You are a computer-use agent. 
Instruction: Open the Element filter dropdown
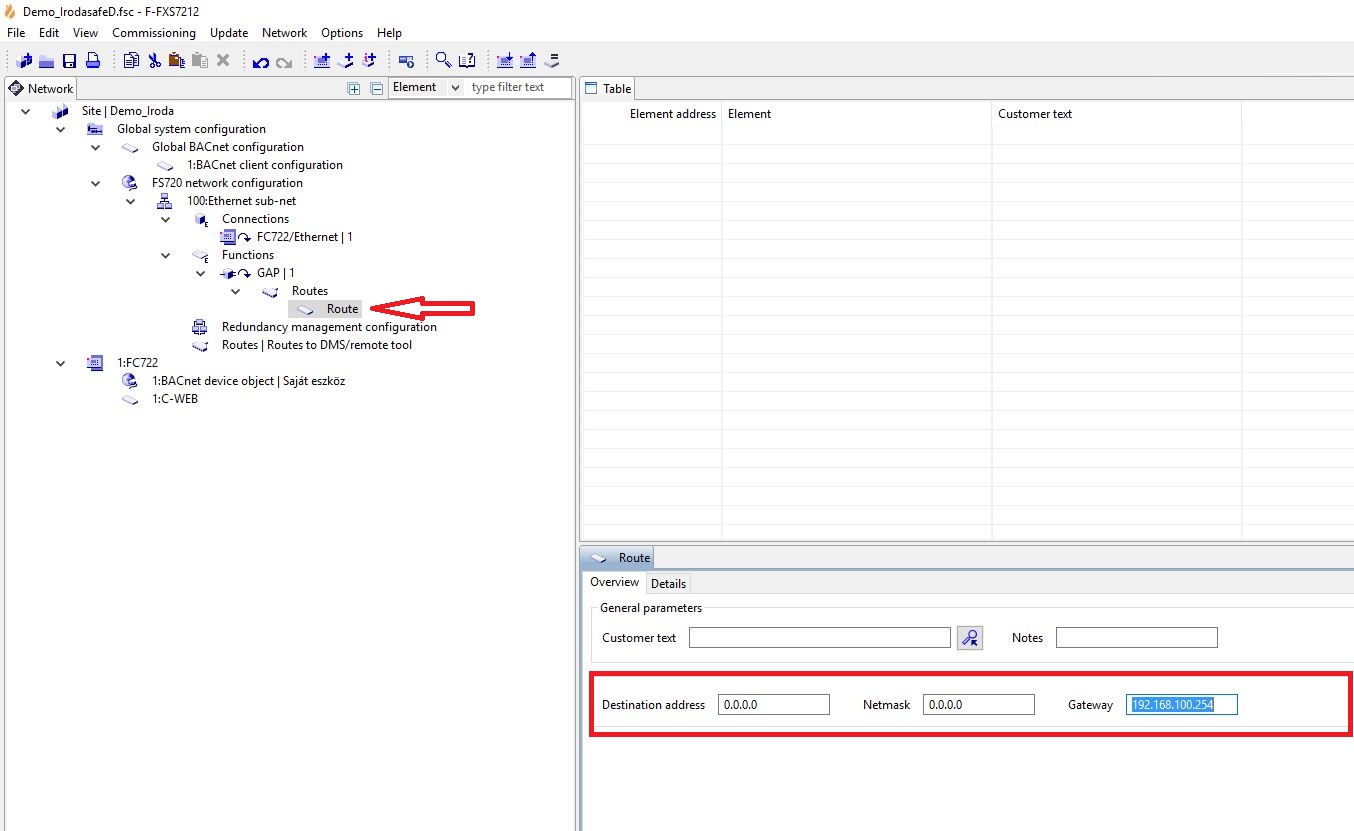coord(426,88)
